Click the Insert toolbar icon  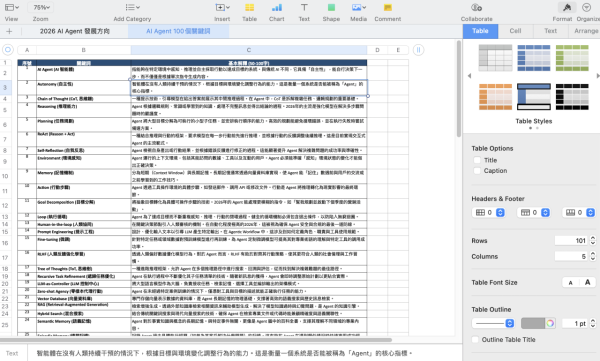(222, 7)
